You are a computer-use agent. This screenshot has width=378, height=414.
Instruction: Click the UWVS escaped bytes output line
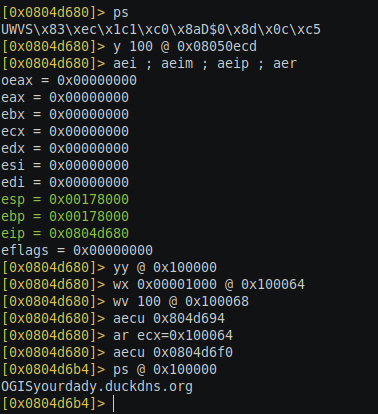[x=161, y=29]
